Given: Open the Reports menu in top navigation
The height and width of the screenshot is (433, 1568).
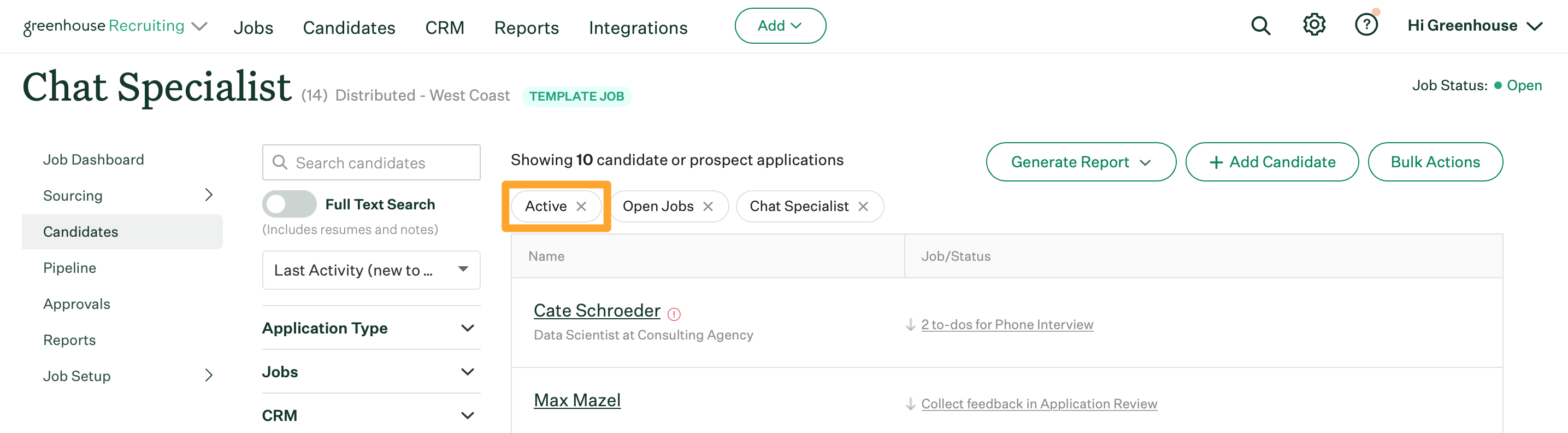Looking at the screenshot, I should tap(526, 27).
